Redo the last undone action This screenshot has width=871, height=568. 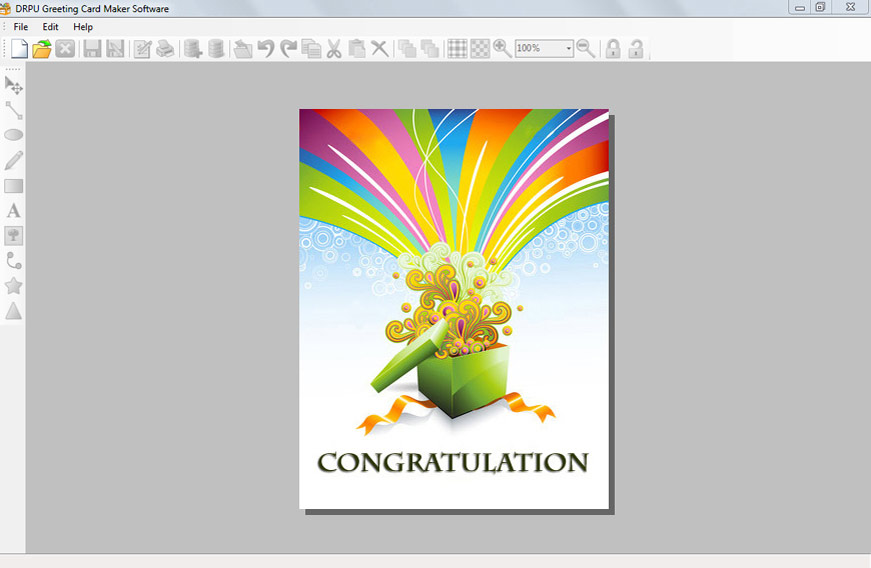288,49
